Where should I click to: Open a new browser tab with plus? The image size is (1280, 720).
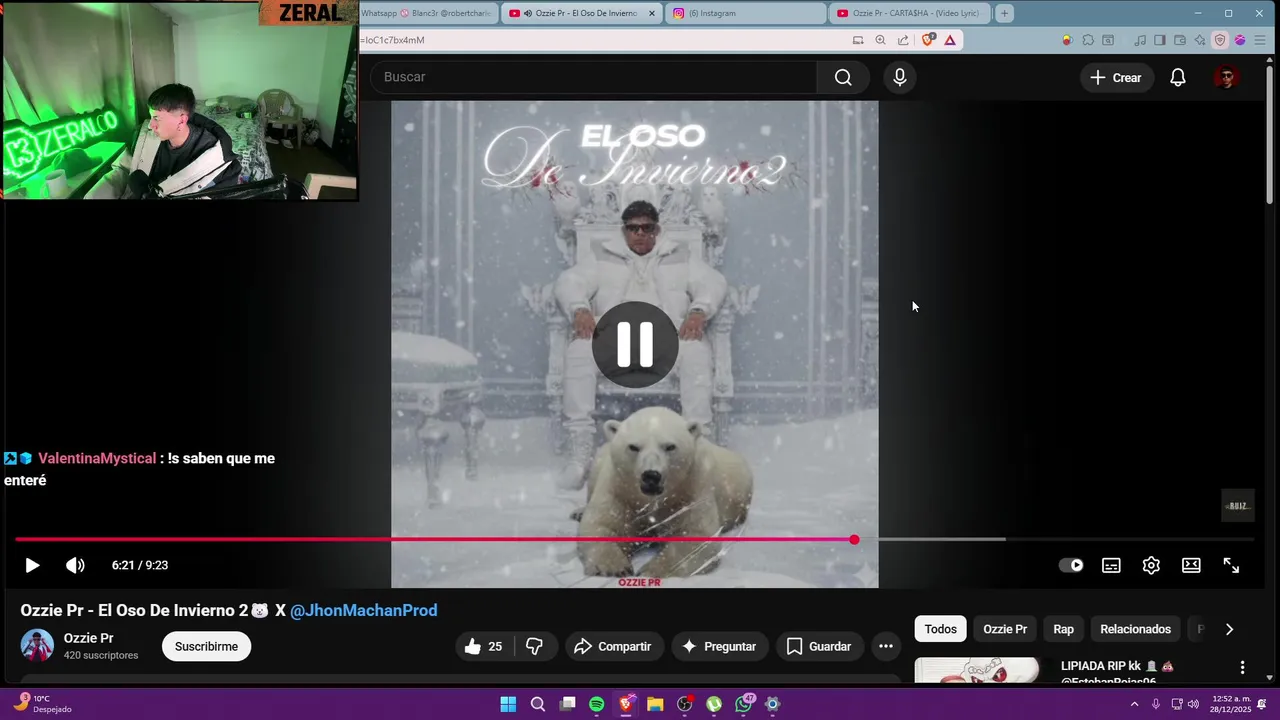[1005, 13]
